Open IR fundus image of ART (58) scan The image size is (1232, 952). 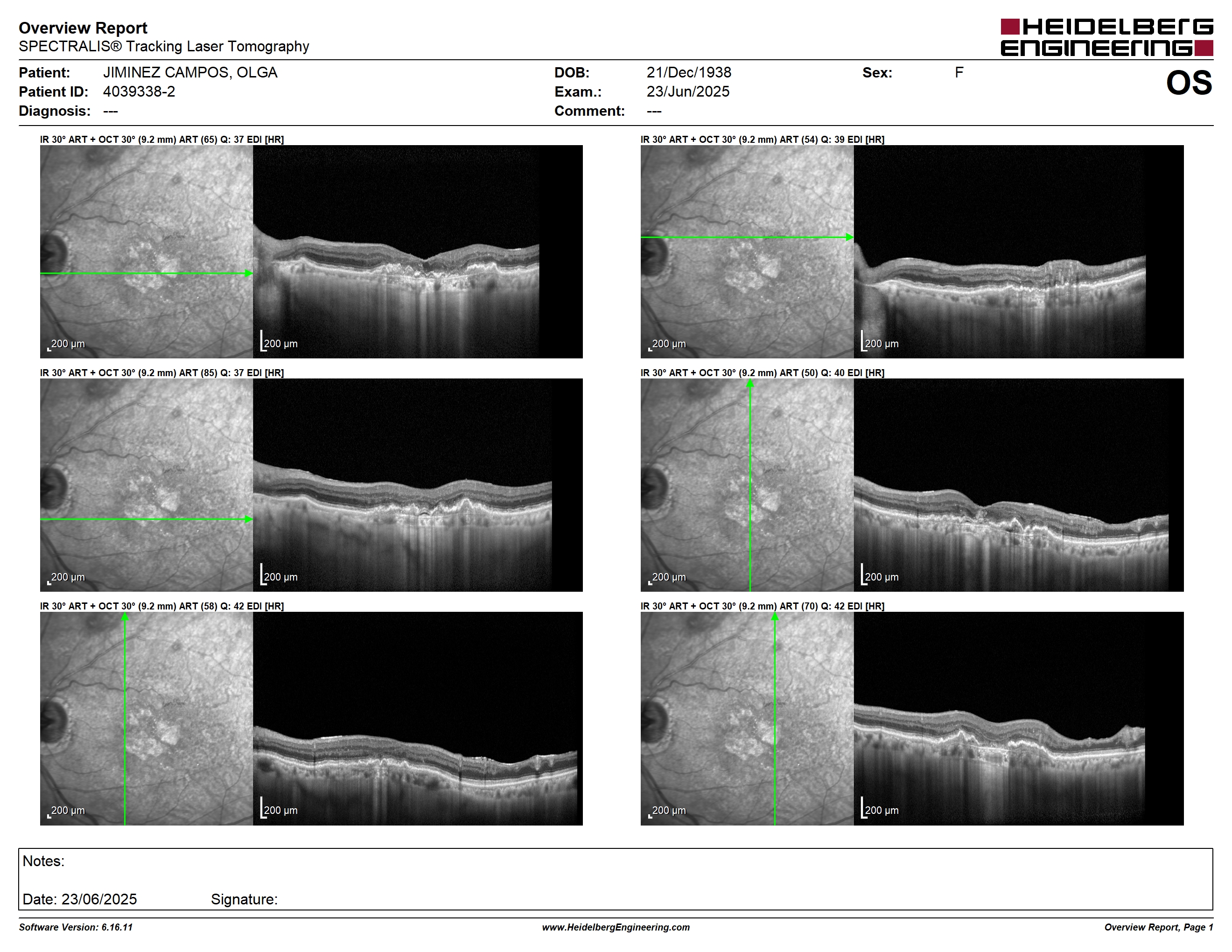[x=146, y=719]
